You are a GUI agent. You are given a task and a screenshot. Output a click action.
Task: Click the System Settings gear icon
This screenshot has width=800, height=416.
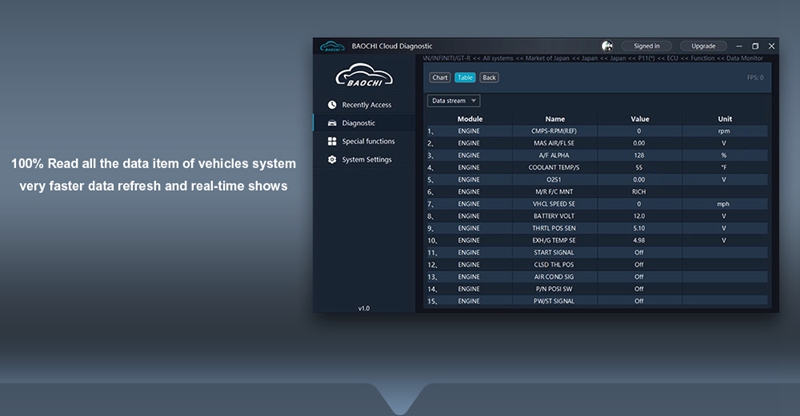point(332,160)
